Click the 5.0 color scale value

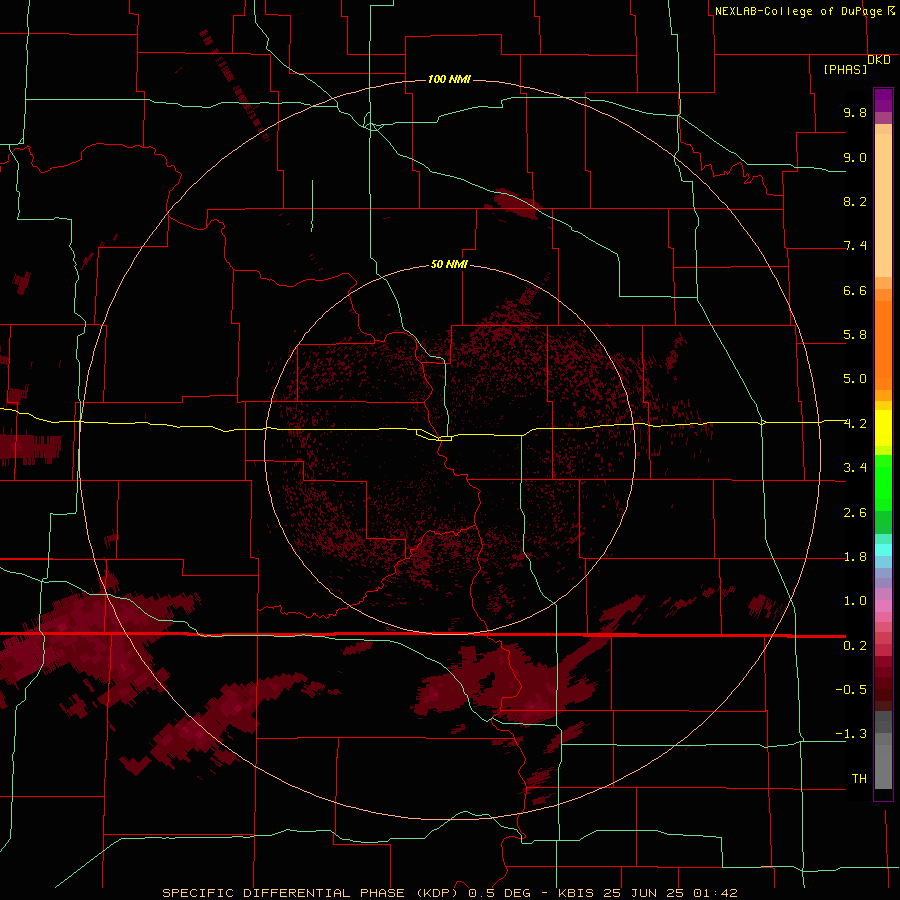[x=855, y=379]
